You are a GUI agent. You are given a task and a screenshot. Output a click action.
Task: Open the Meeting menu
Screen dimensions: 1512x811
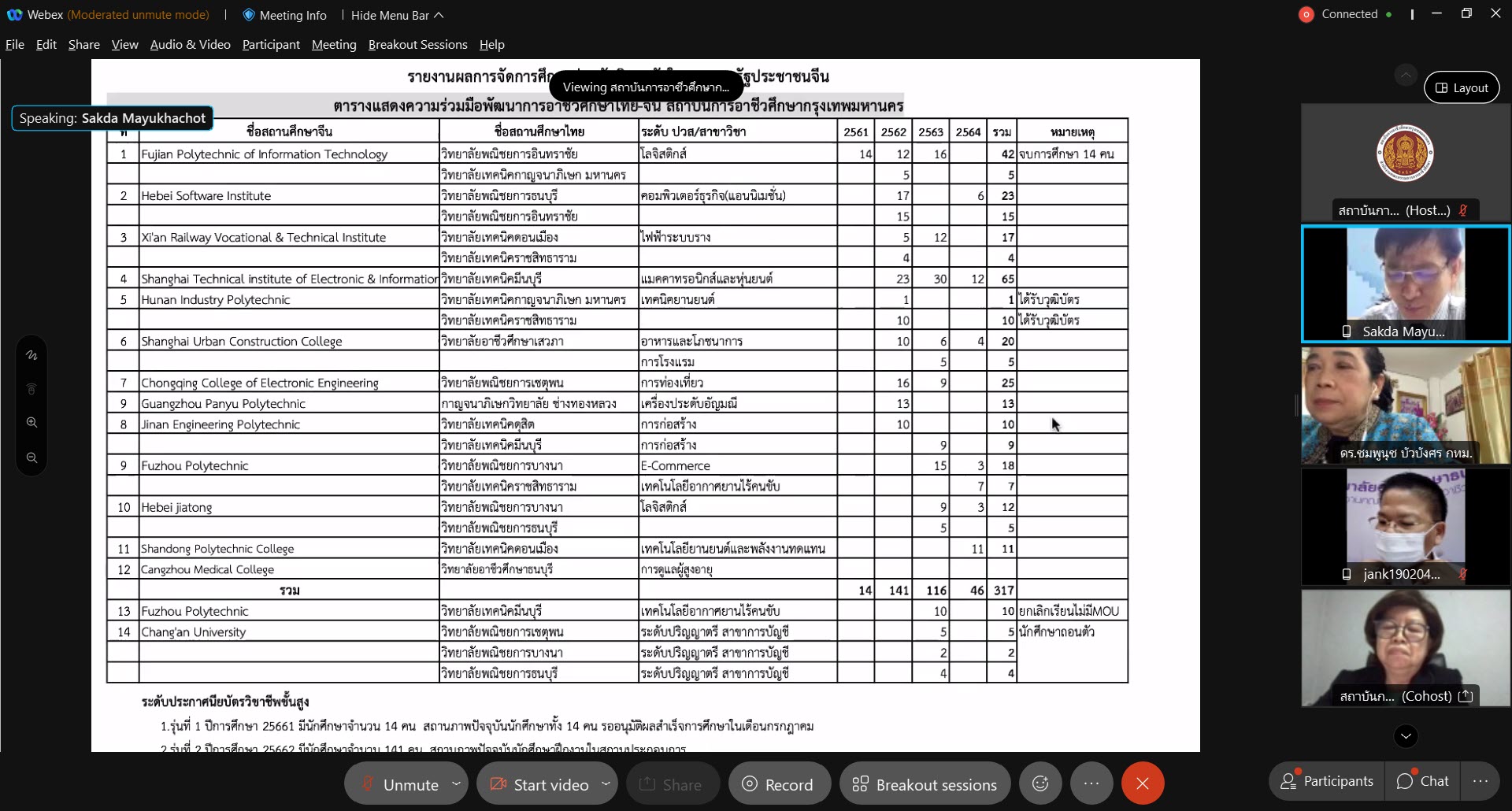coord(334,45)
